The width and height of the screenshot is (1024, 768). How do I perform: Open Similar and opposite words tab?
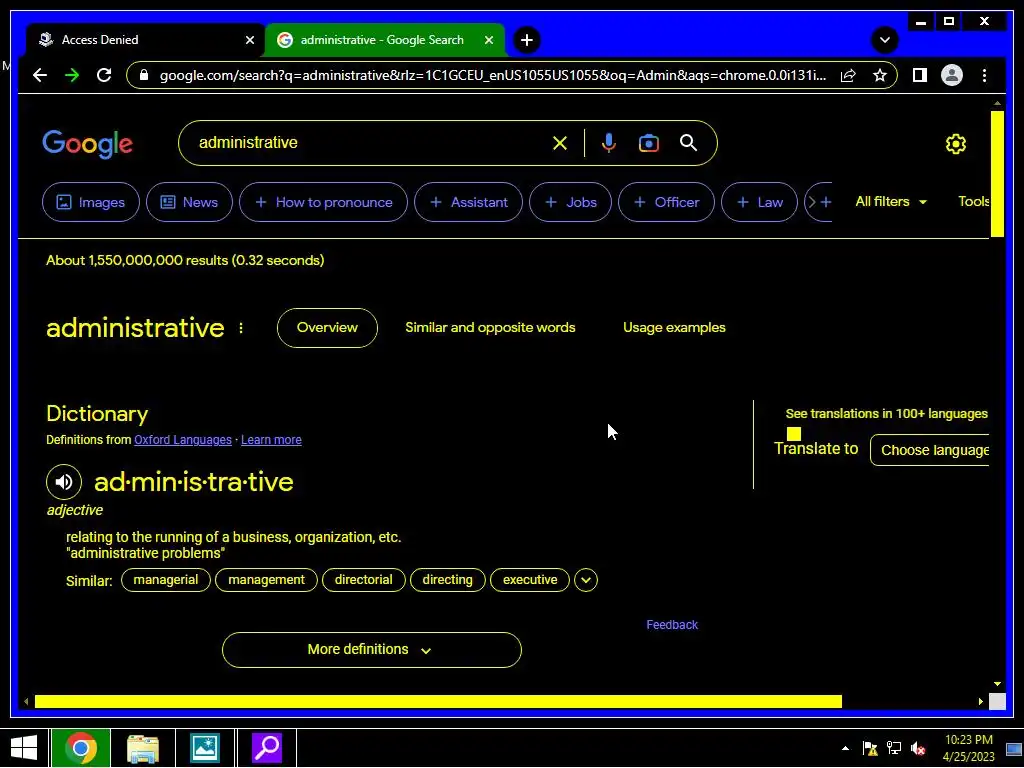point(490,327)
